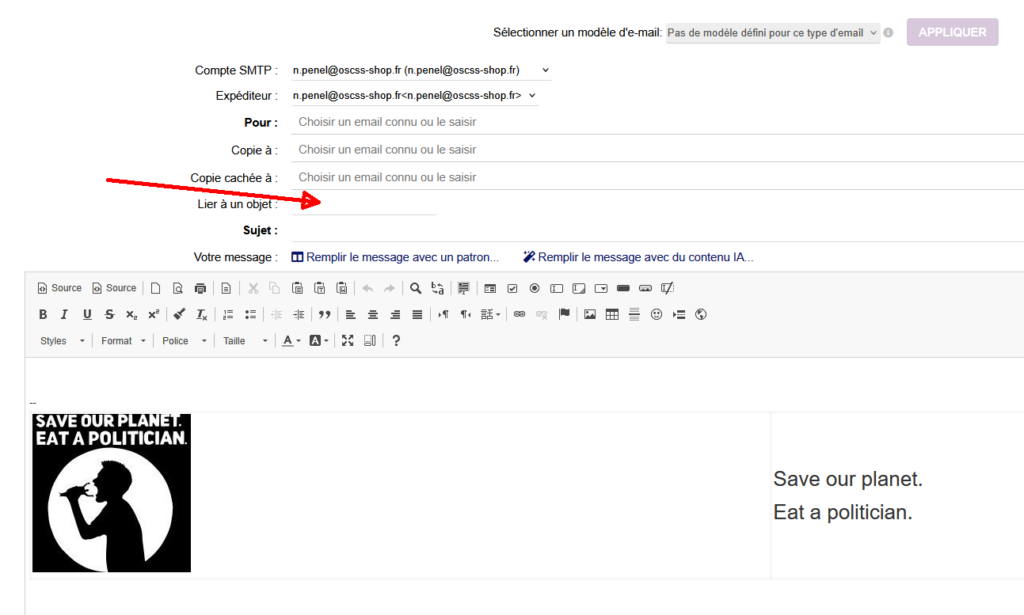Open the text color picker
The width and height of the screenshot is (1024, 615).
tap(291, 341)
